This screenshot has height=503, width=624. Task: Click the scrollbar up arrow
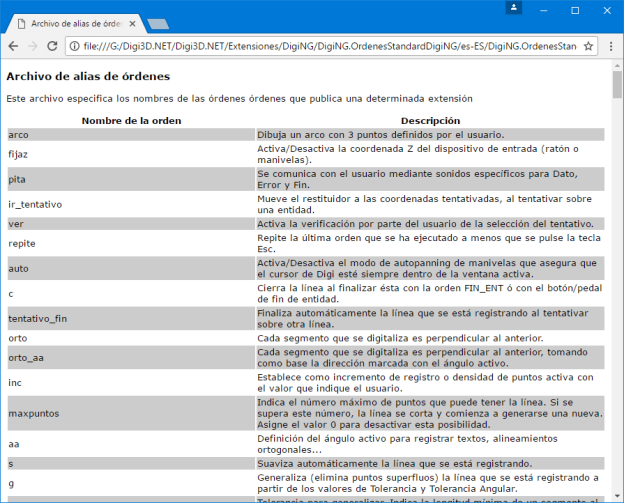tap(617, 65)
